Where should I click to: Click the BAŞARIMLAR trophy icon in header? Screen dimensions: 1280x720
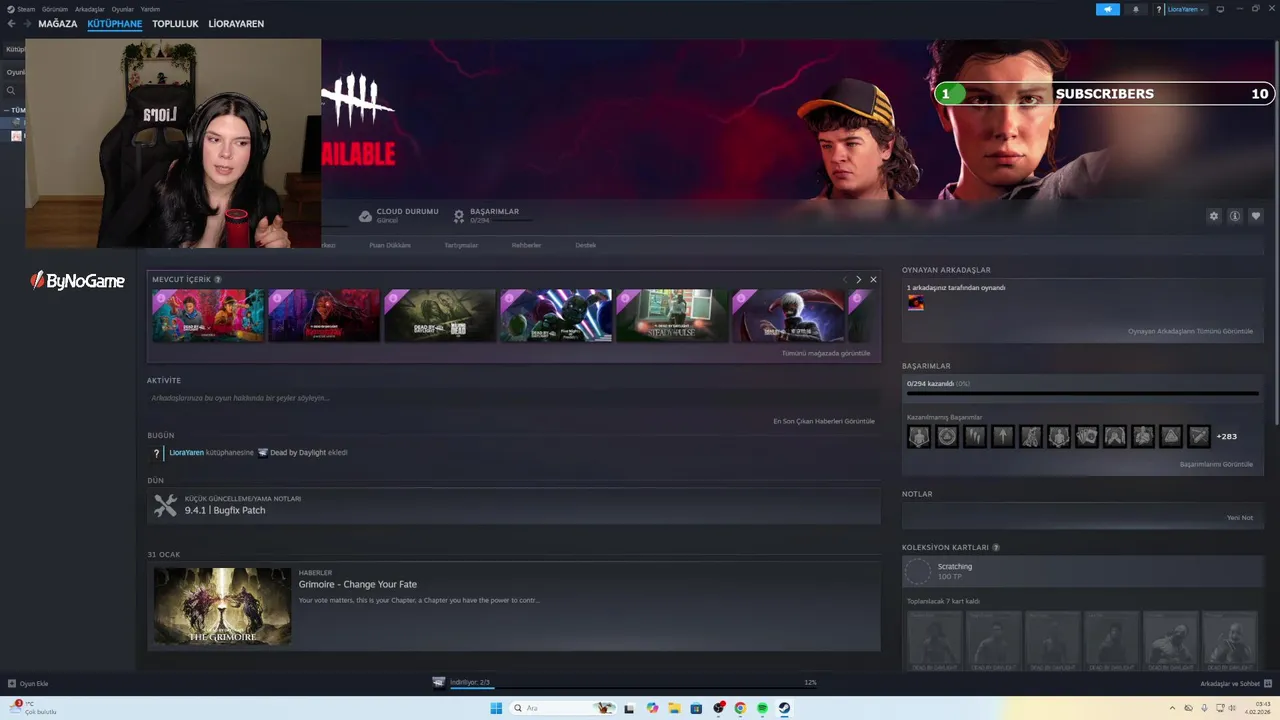tap(459, 216)
